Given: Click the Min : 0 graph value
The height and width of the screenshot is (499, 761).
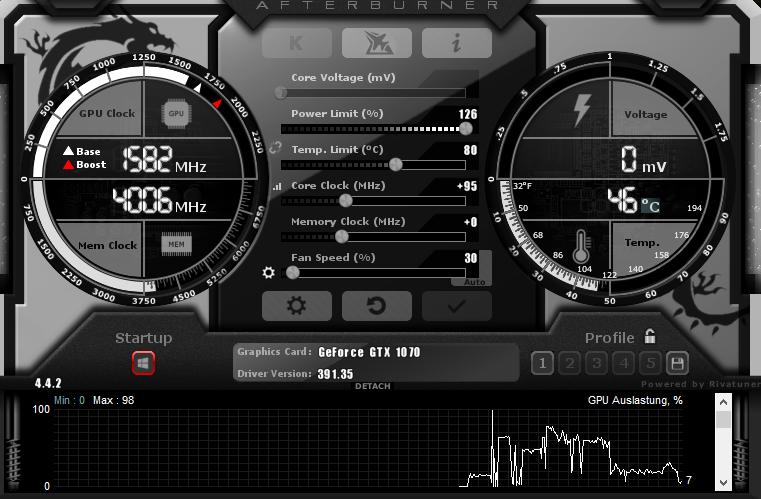Looking at the screenshot, I should coord(69,400).
